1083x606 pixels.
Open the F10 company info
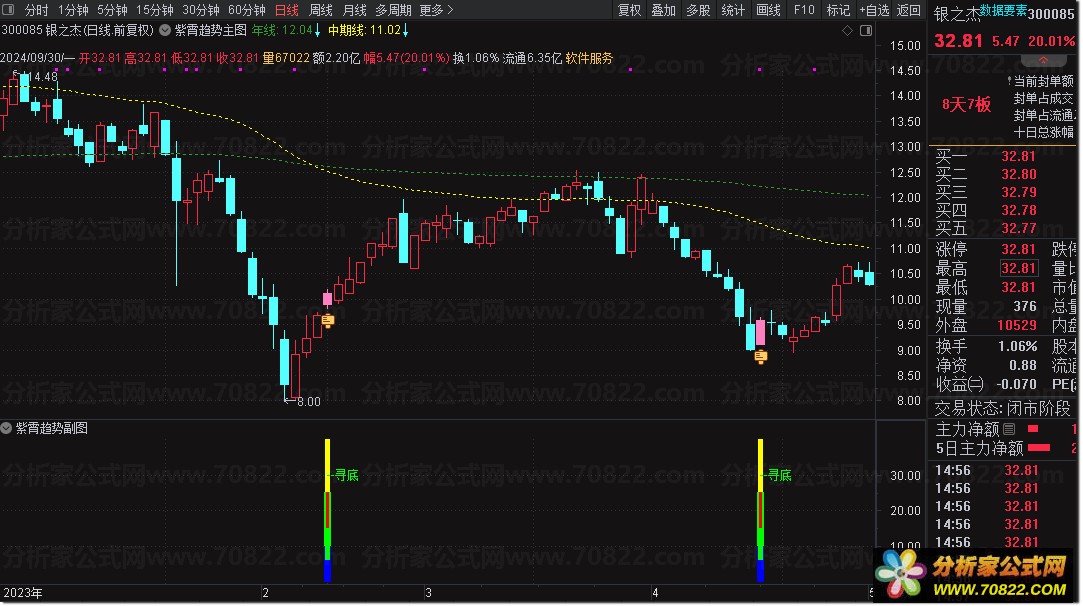pyautogui.click(x=804, y=10)
